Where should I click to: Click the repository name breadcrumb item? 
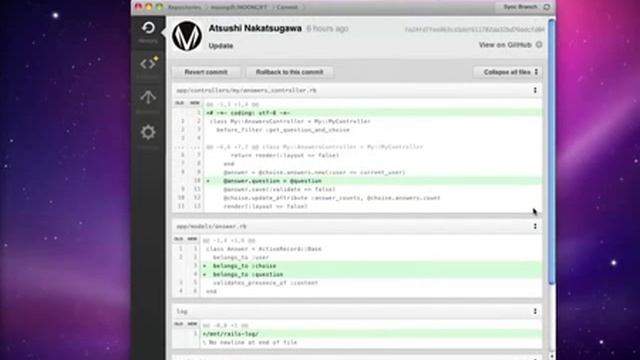tap(239, 7)
